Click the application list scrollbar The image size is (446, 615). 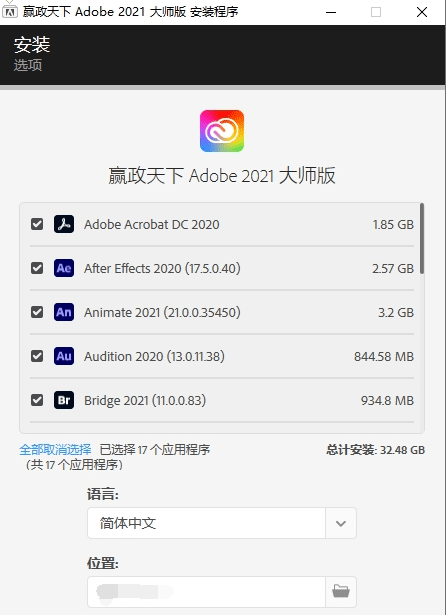pos(422,238)
